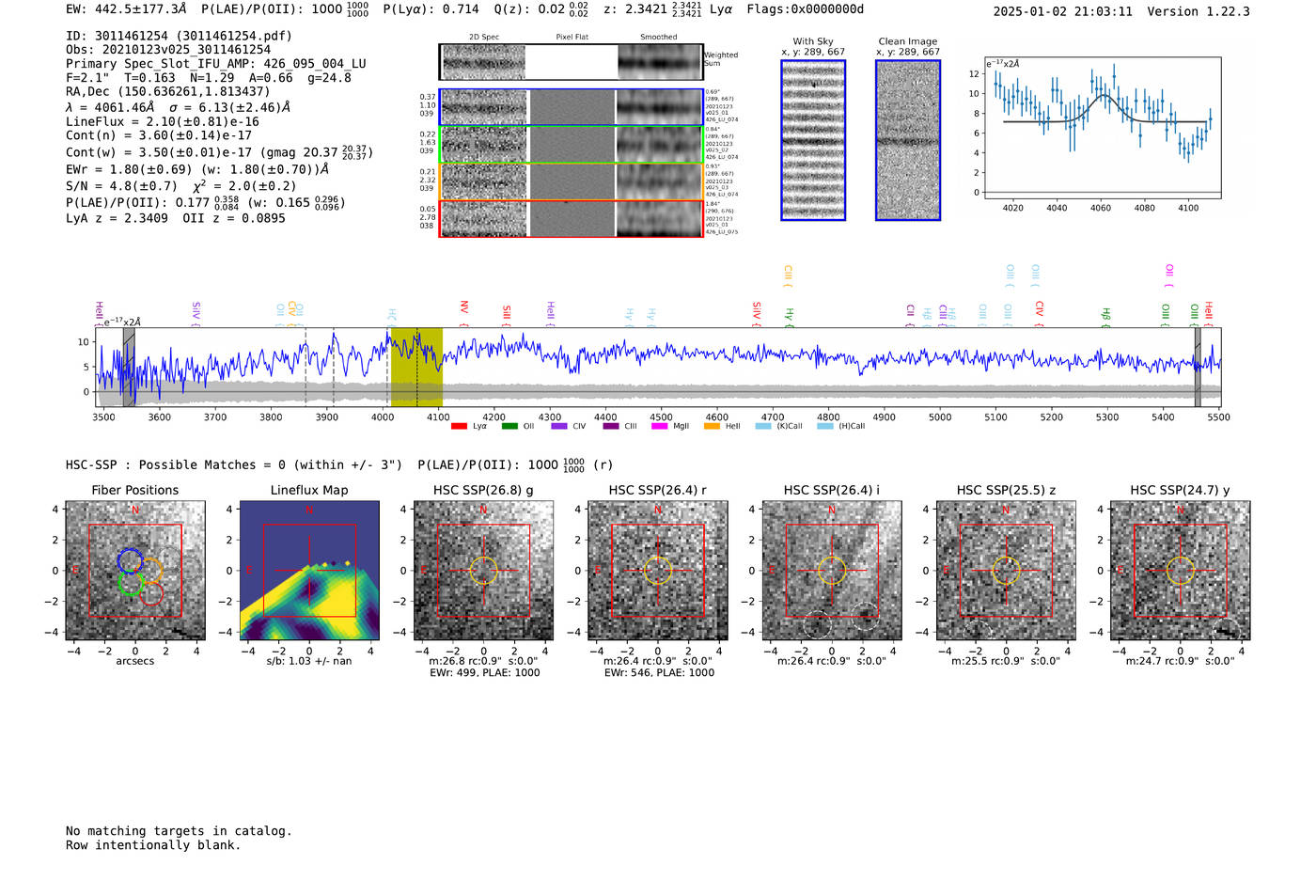Click the Lyα red legend swatch
The height and width of the screenshot is (896, 1316).
coord(459,427)
